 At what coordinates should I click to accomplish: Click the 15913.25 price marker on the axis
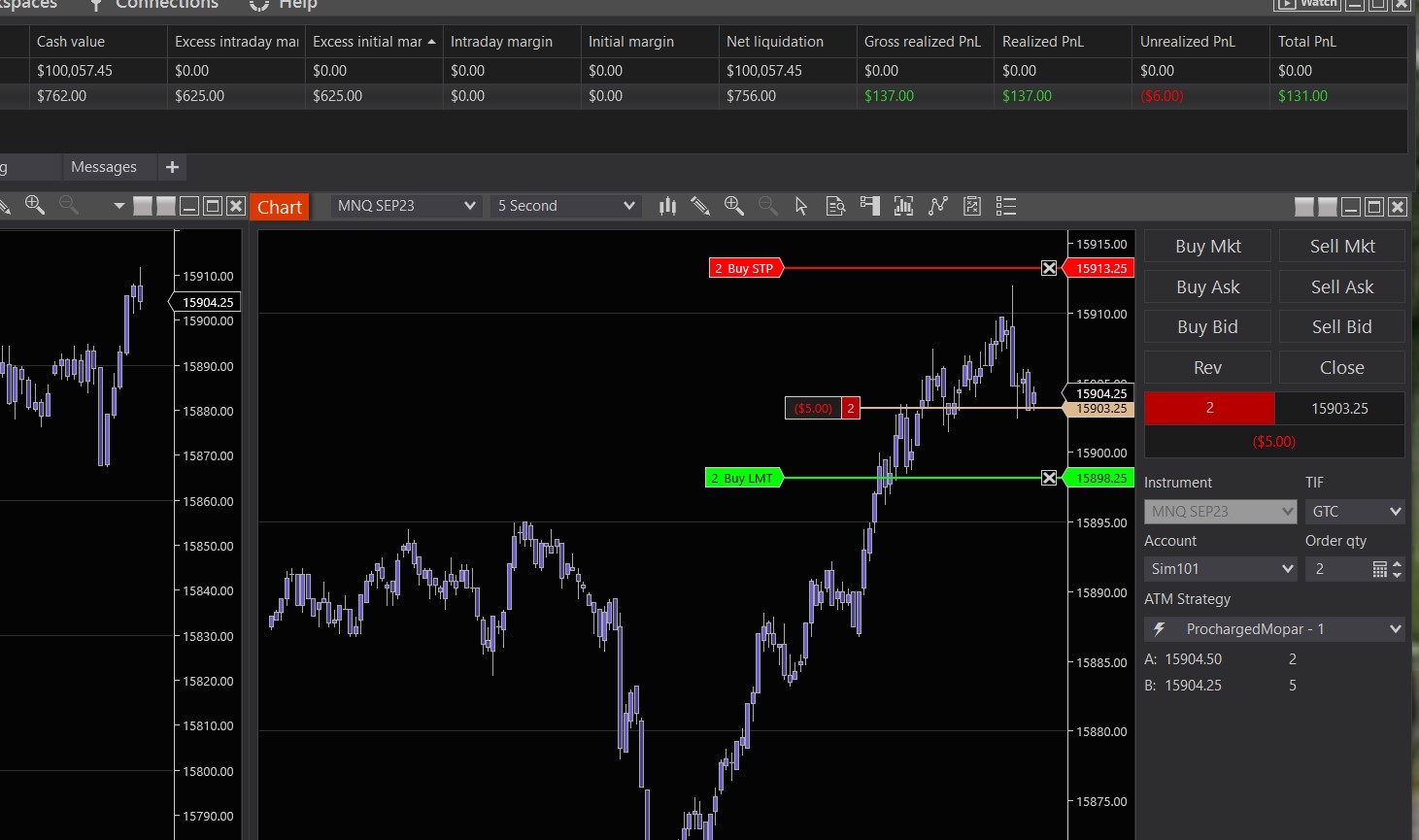pos(1100,268)
